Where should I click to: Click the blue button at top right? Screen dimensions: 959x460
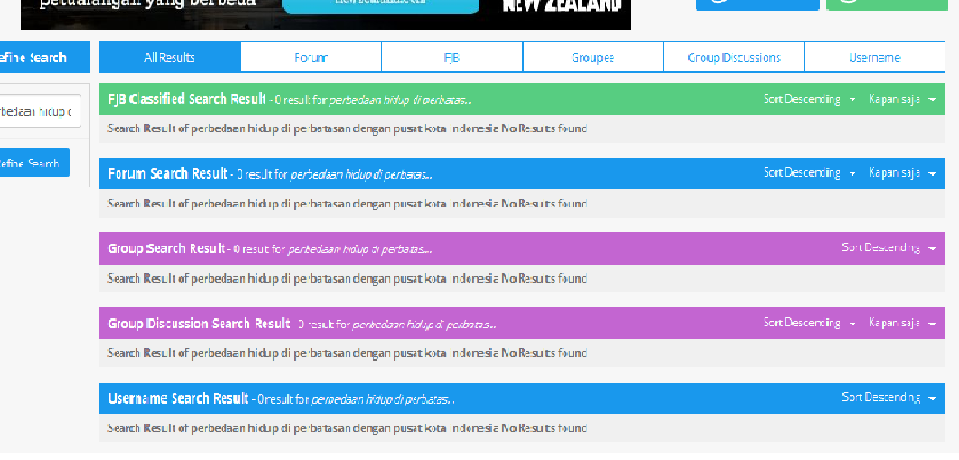click(757, 5)
